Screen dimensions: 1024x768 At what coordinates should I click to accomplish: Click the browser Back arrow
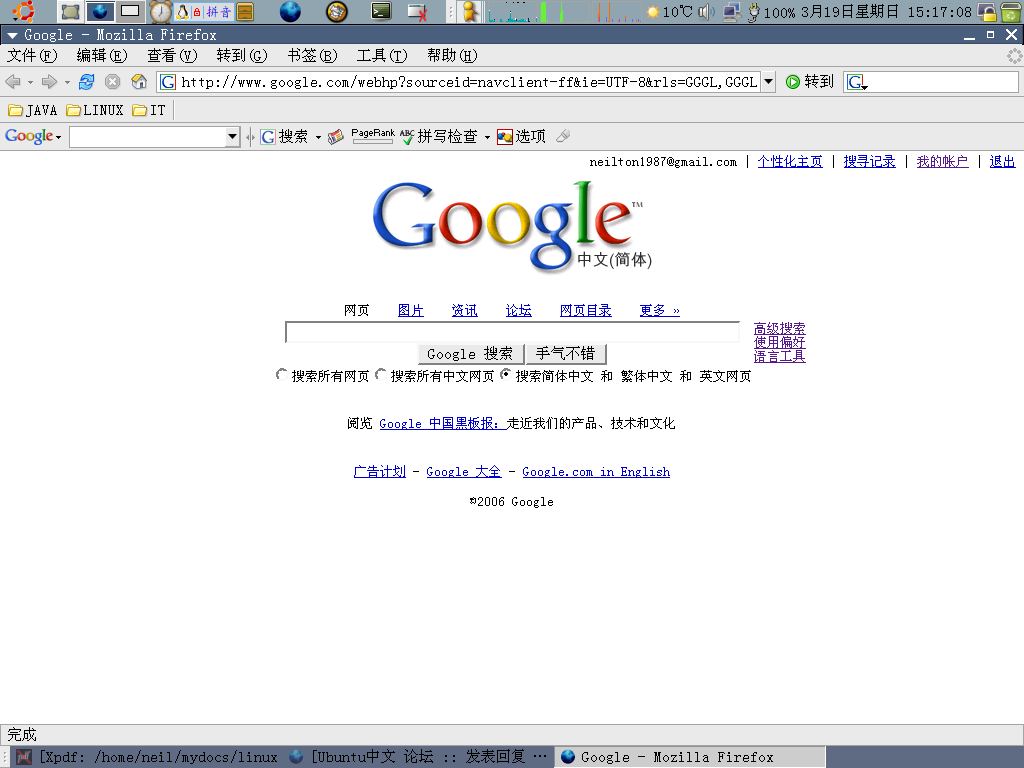click(x=12, y=82)
